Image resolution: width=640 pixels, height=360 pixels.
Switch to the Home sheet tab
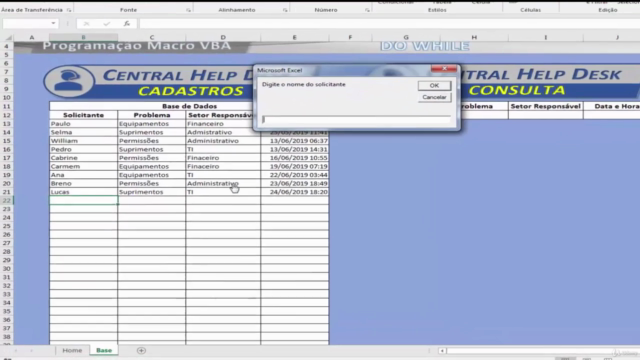click(72, 350)
